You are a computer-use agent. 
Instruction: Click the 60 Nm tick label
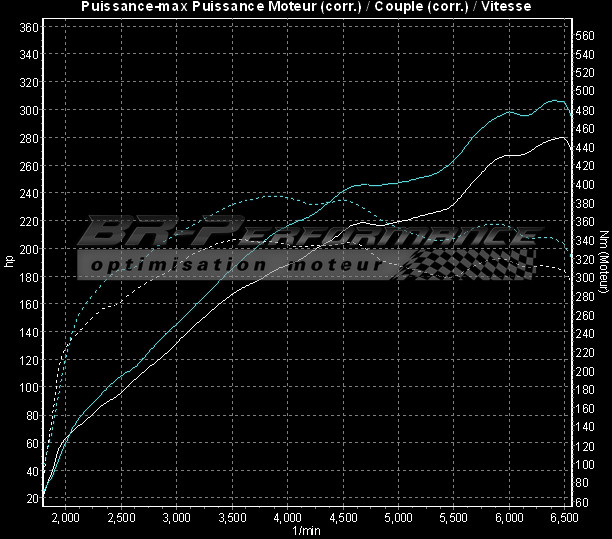[x=582, y=502]
